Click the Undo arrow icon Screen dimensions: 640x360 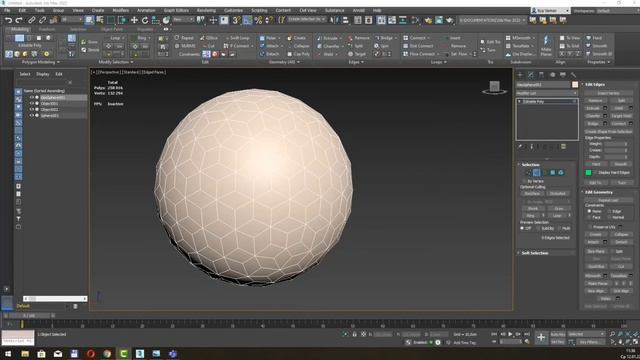coord(8,20)
